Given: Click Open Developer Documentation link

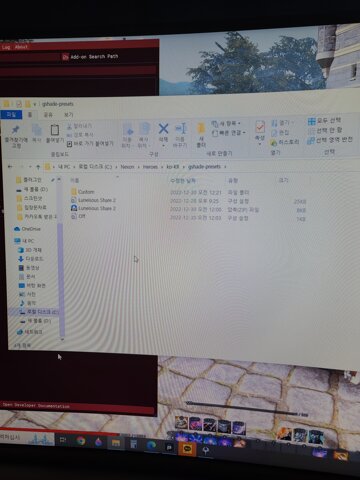Looking at the screenshot, I should [x=36, y=406].
